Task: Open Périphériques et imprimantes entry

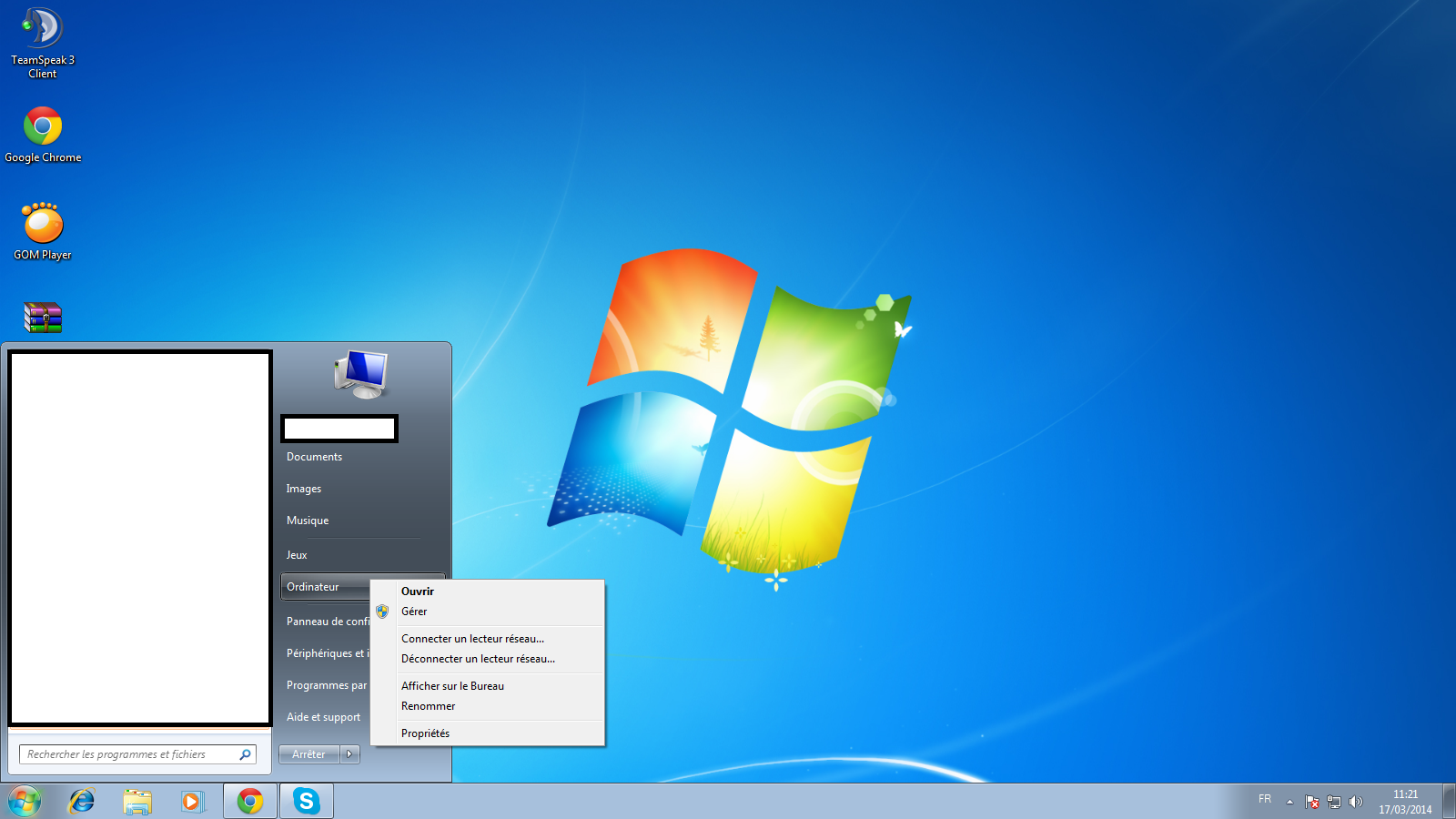Action: [x=326, y=653]
